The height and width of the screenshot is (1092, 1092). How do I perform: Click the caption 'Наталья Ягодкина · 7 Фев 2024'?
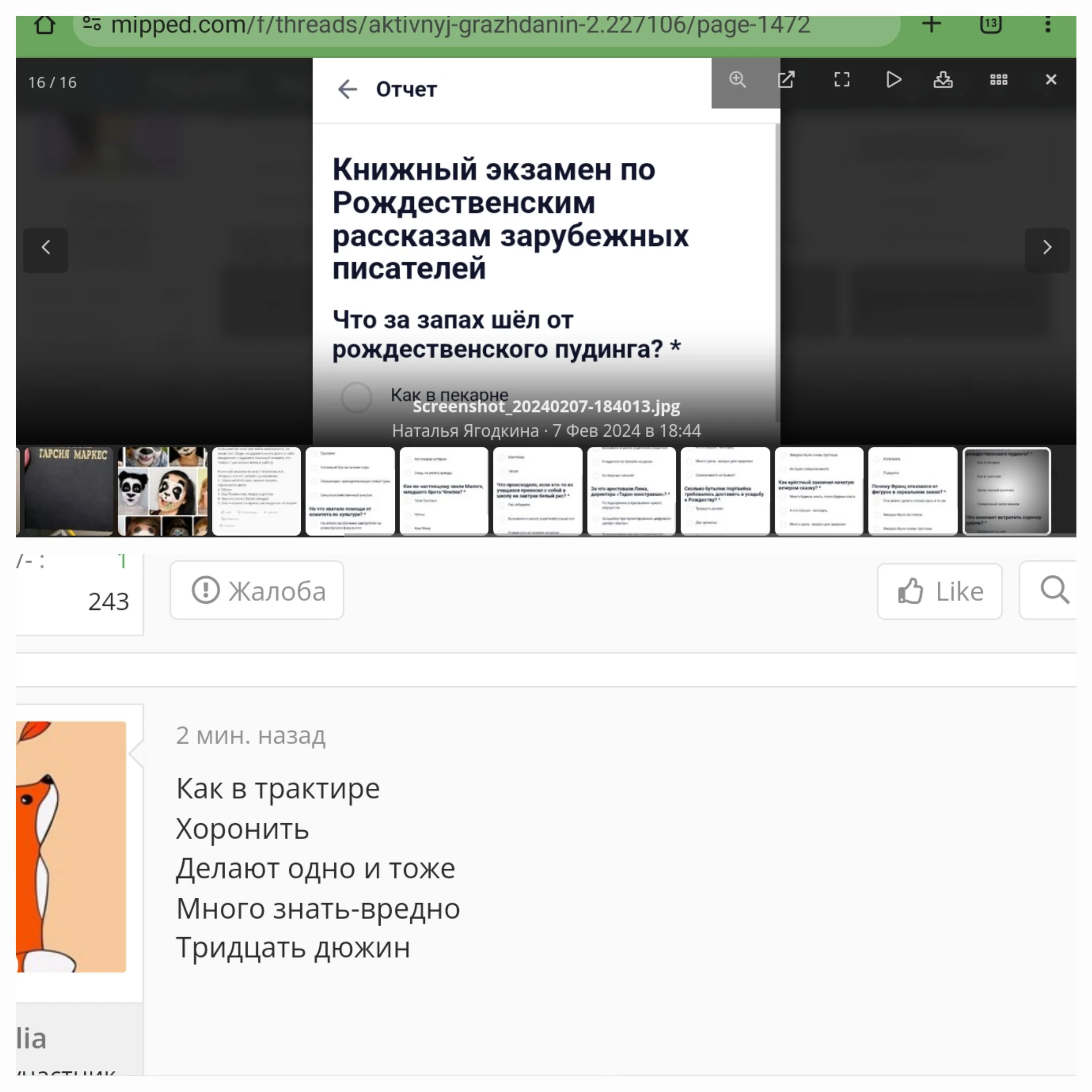point(546,431)
